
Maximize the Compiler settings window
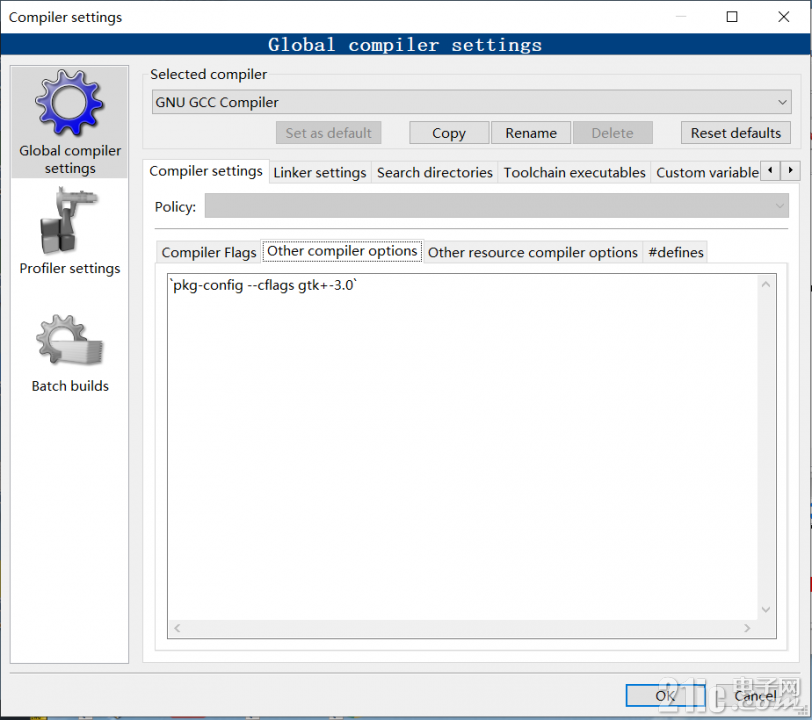[732, 17]
